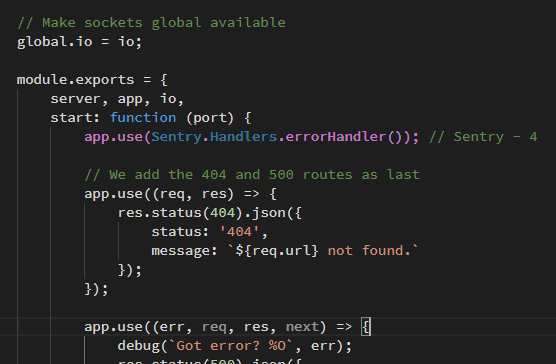Click the '// Sentry - 4' comment
Screen dimensions: 556x364
click(x=483, y=137)
